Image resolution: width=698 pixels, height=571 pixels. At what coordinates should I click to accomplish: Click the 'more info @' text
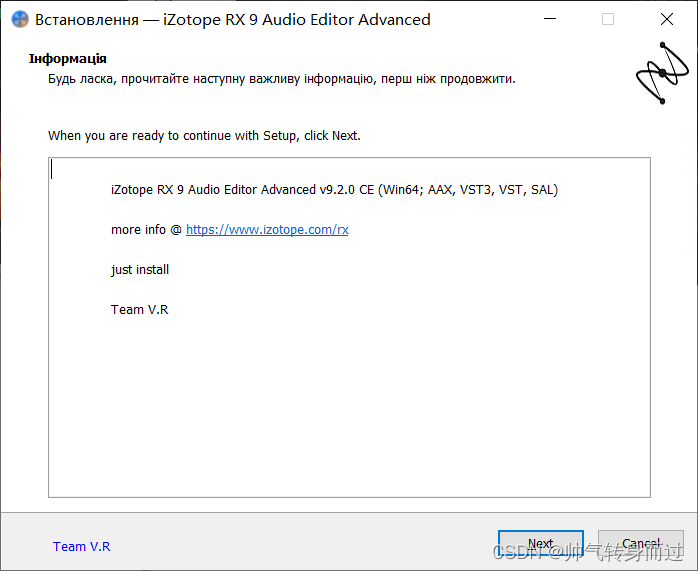coord(146,230)
